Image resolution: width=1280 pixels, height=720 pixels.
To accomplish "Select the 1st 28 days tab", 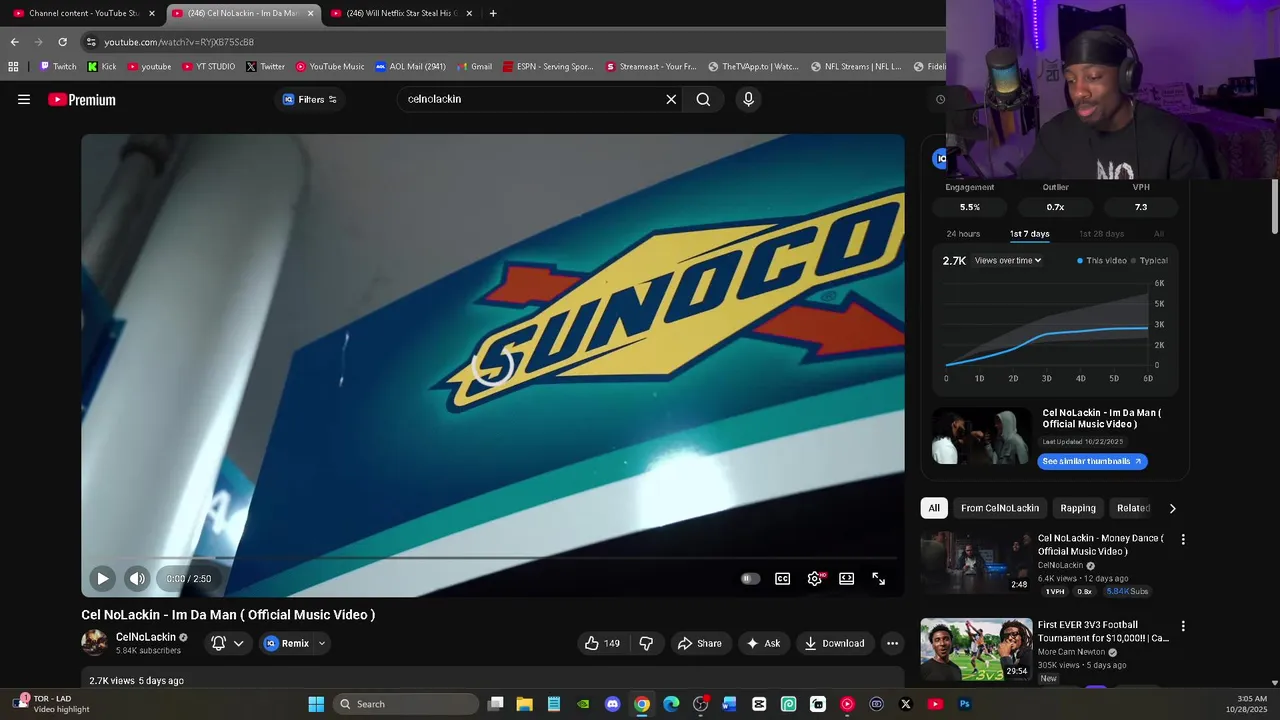I will pyautogui.click(x=1101, y=234).
